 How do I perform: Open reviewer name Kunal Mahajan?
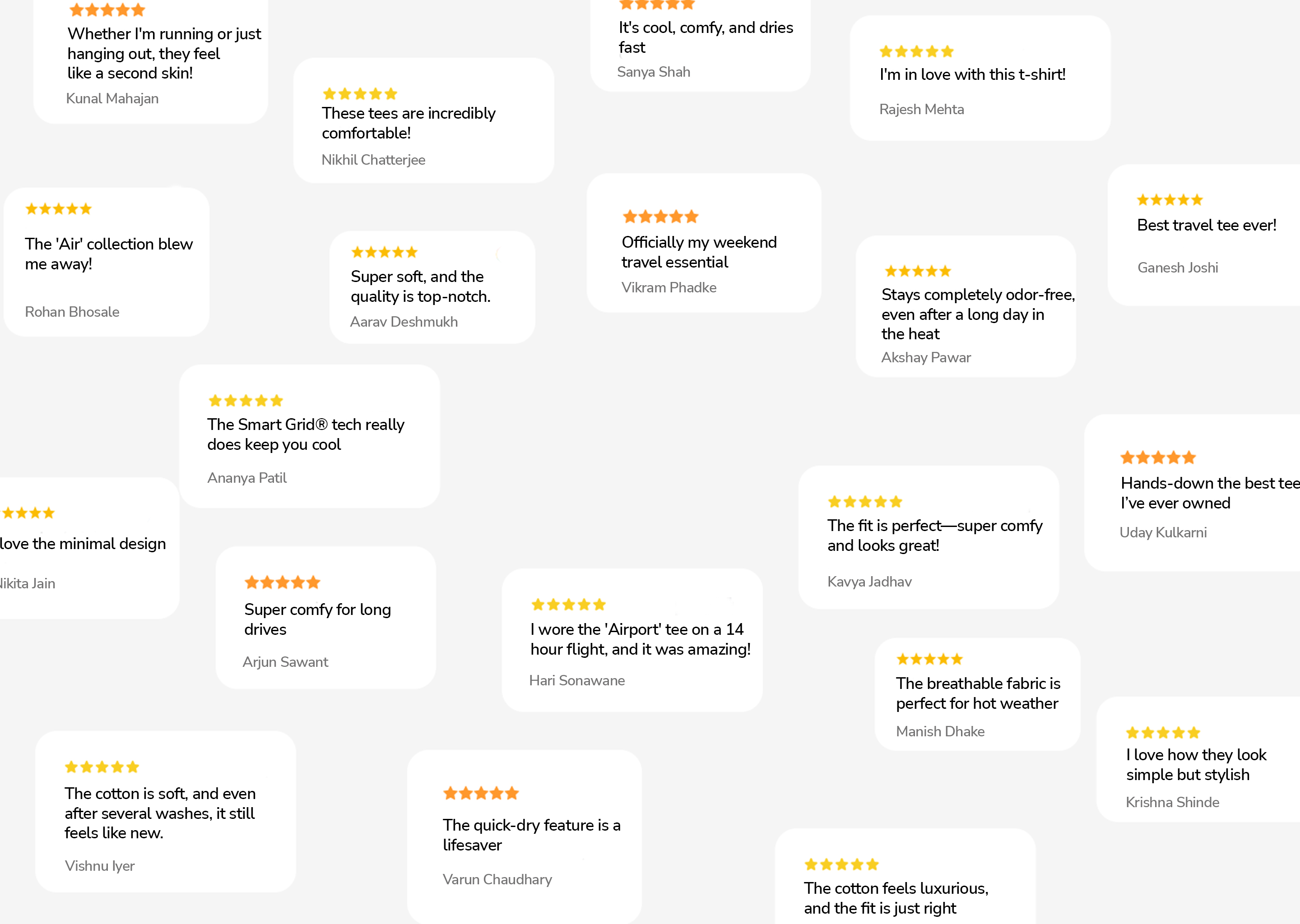pyautogui.click(x=112, y=98)
